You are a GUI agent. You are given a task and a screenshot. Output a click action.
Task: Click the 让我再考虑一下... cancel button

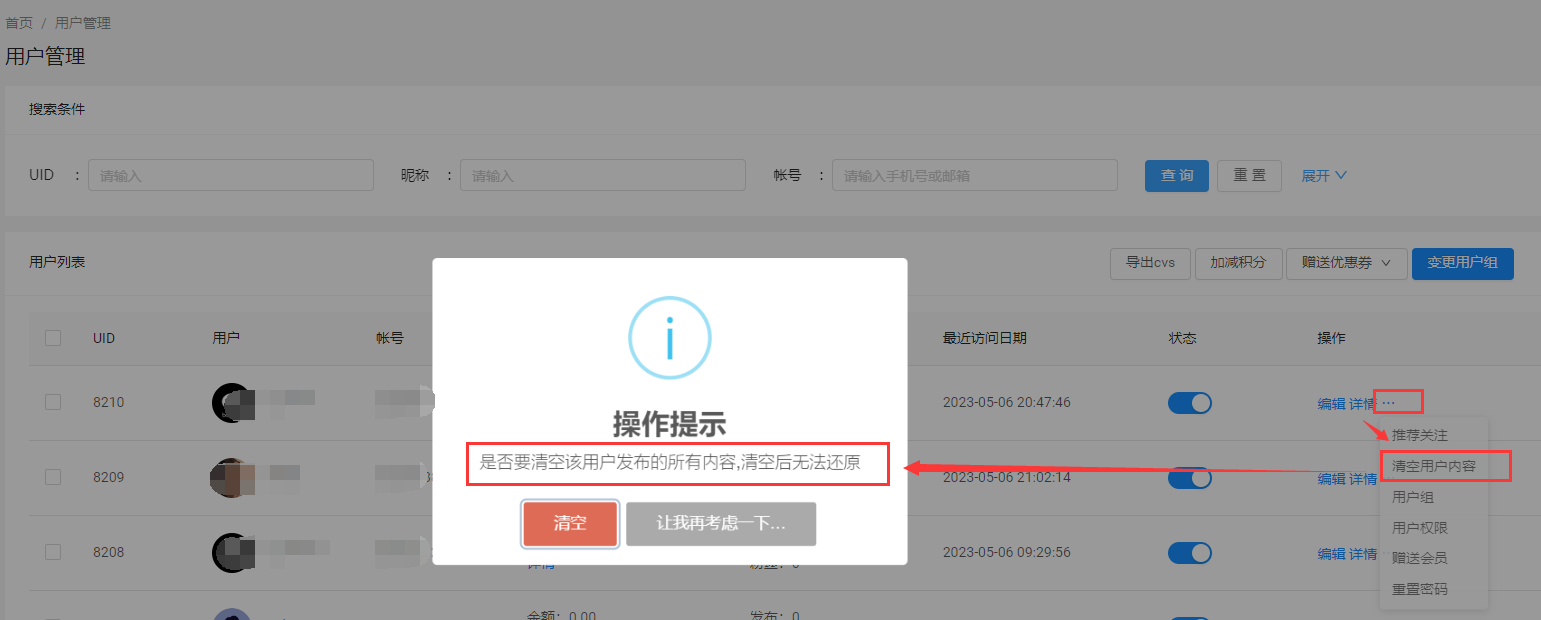721,524
